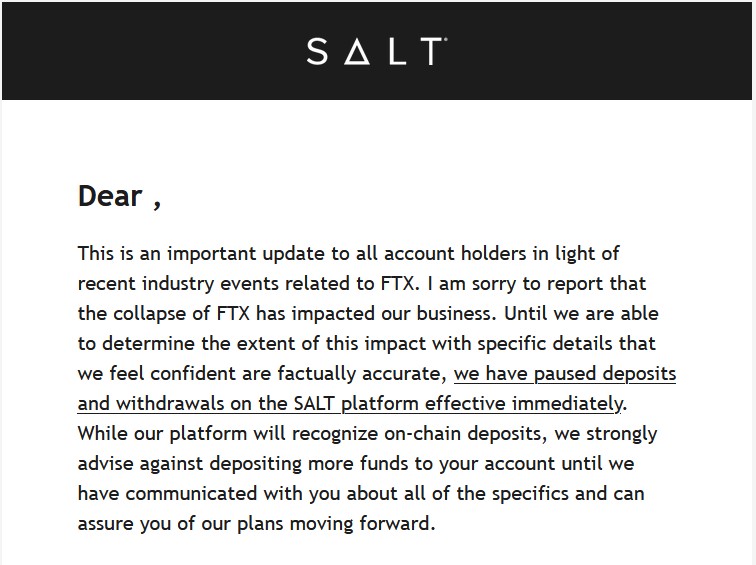
Task: Click the letter S of the SALT logo
Action: [317, 51]
